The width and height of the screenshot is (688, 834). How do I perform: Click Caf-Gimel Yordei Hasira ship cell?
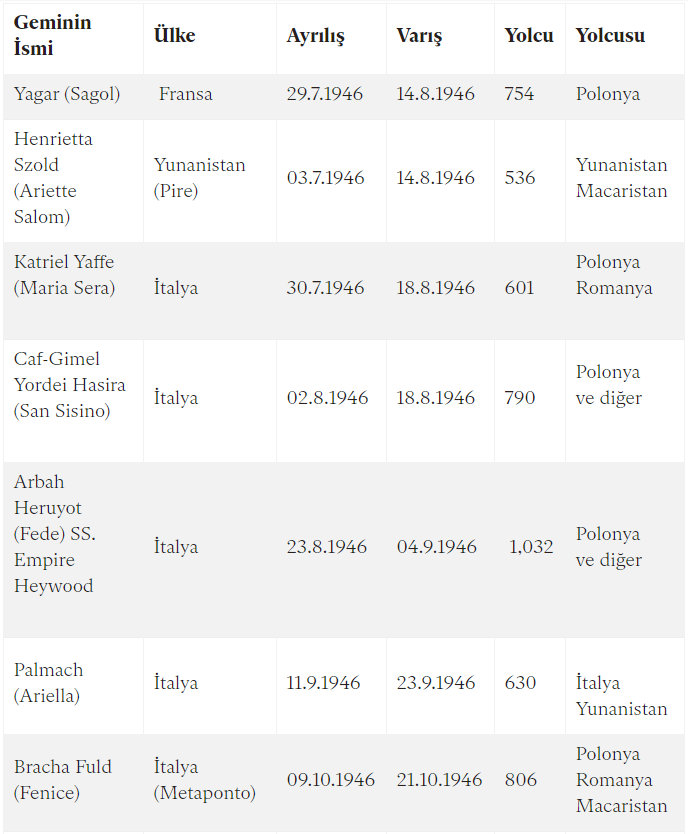[x=70, y=385]
